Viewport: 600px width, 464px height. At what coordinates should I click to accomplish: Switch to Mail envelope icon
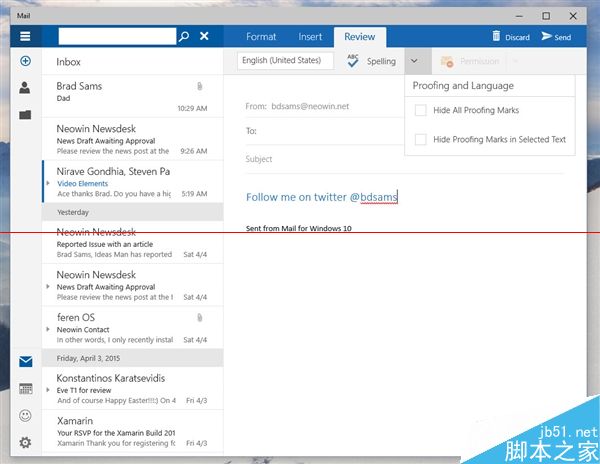pyautogui.click(x=26, y=361)
